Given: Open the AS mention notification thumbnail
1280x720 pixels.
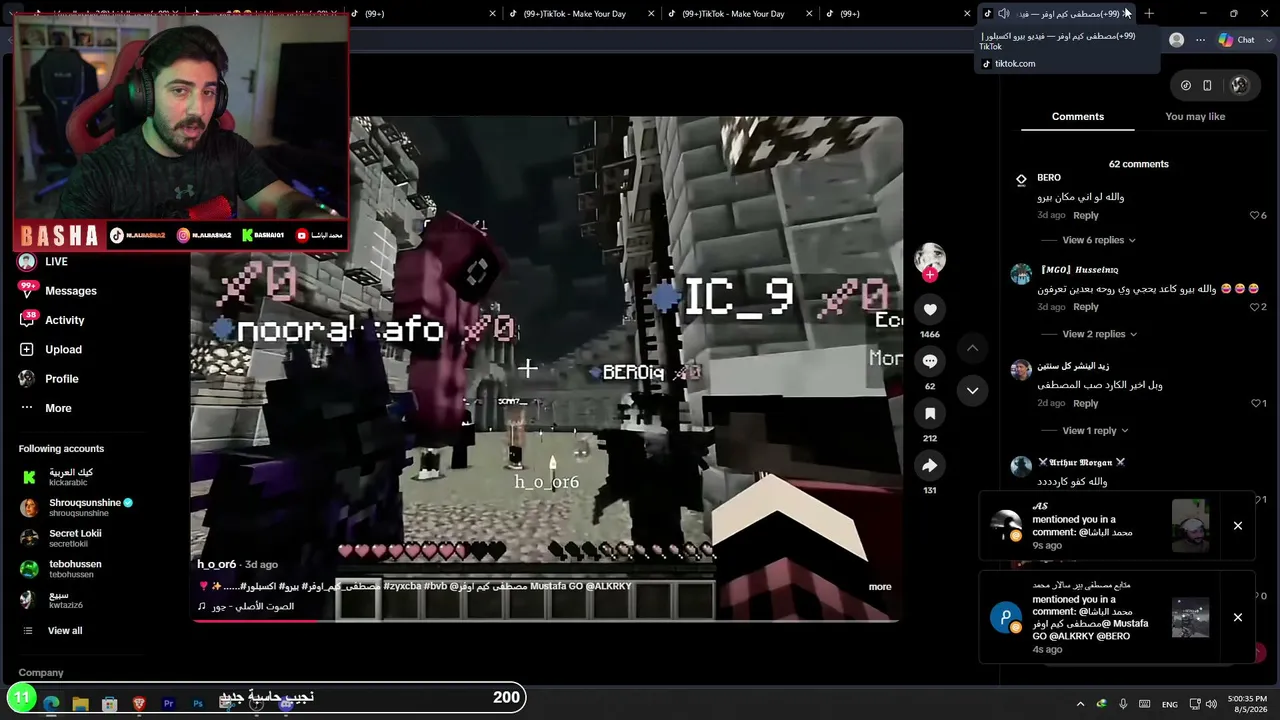Looking at the screenshot, I should (1190, 526).
